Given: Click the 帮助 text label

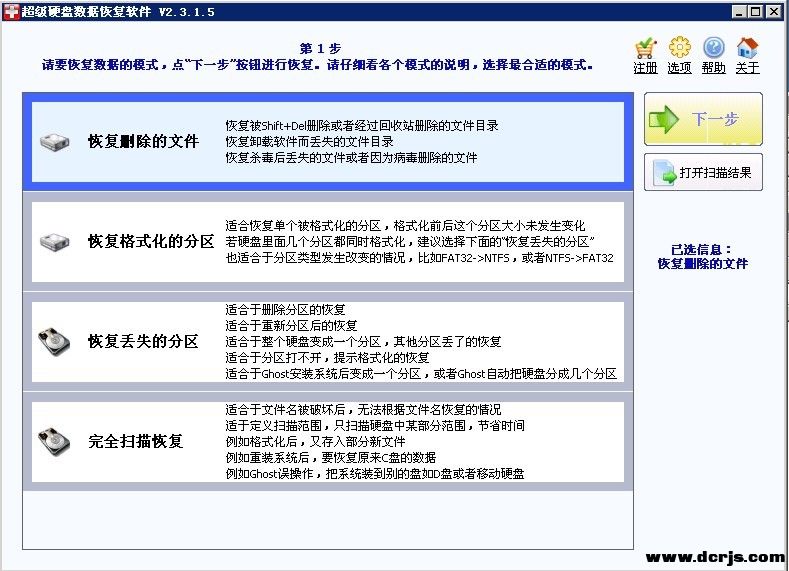Looking at the screenshot, I should [713, 68].
